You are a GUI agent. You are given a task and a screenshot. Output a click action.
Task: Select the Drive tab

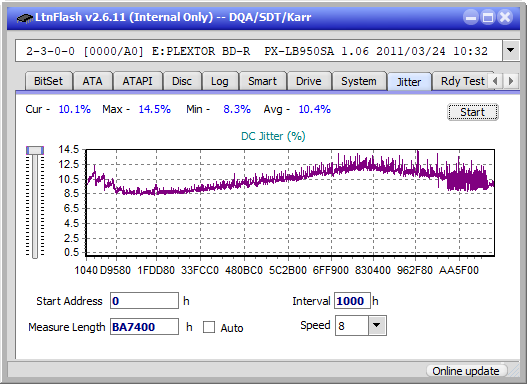click(309, 81)
